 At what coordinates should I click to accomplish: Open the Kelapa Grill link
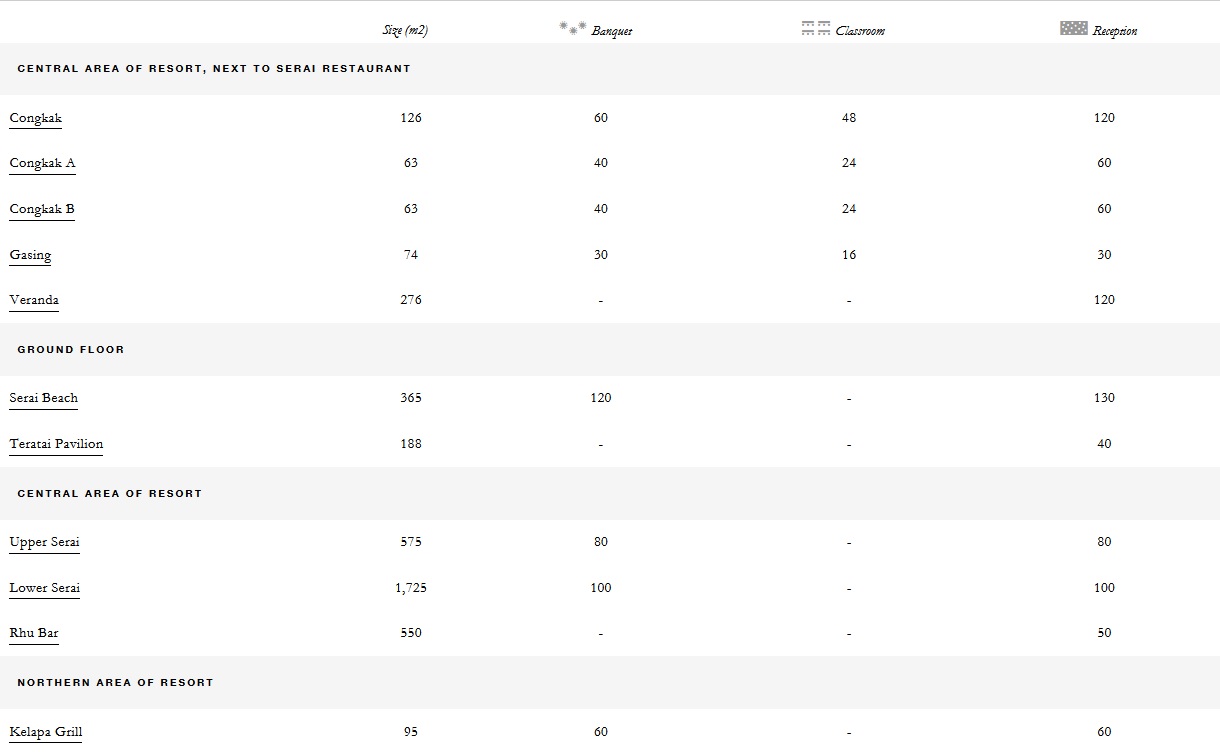pyautogui.click(x=46, y=732)
